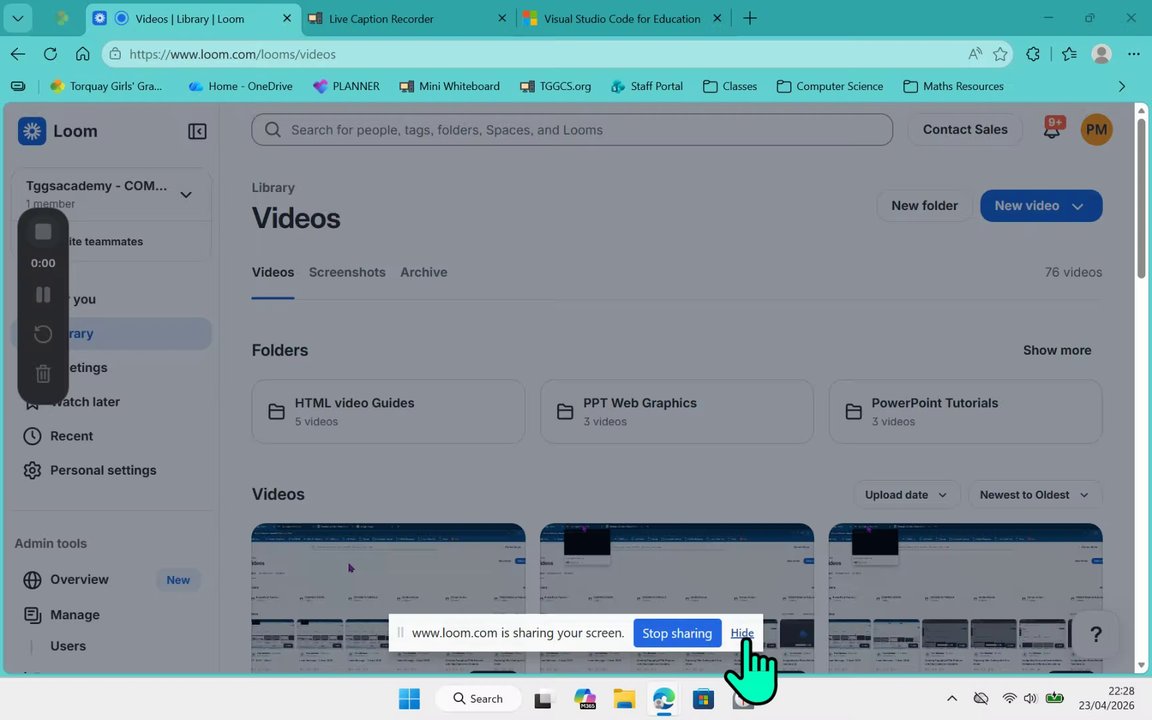This screenshot has width=1152, height=720.
Task: Open Microsoft Store from taskbar
Action: pyautogui.click(x=703, y=698)
